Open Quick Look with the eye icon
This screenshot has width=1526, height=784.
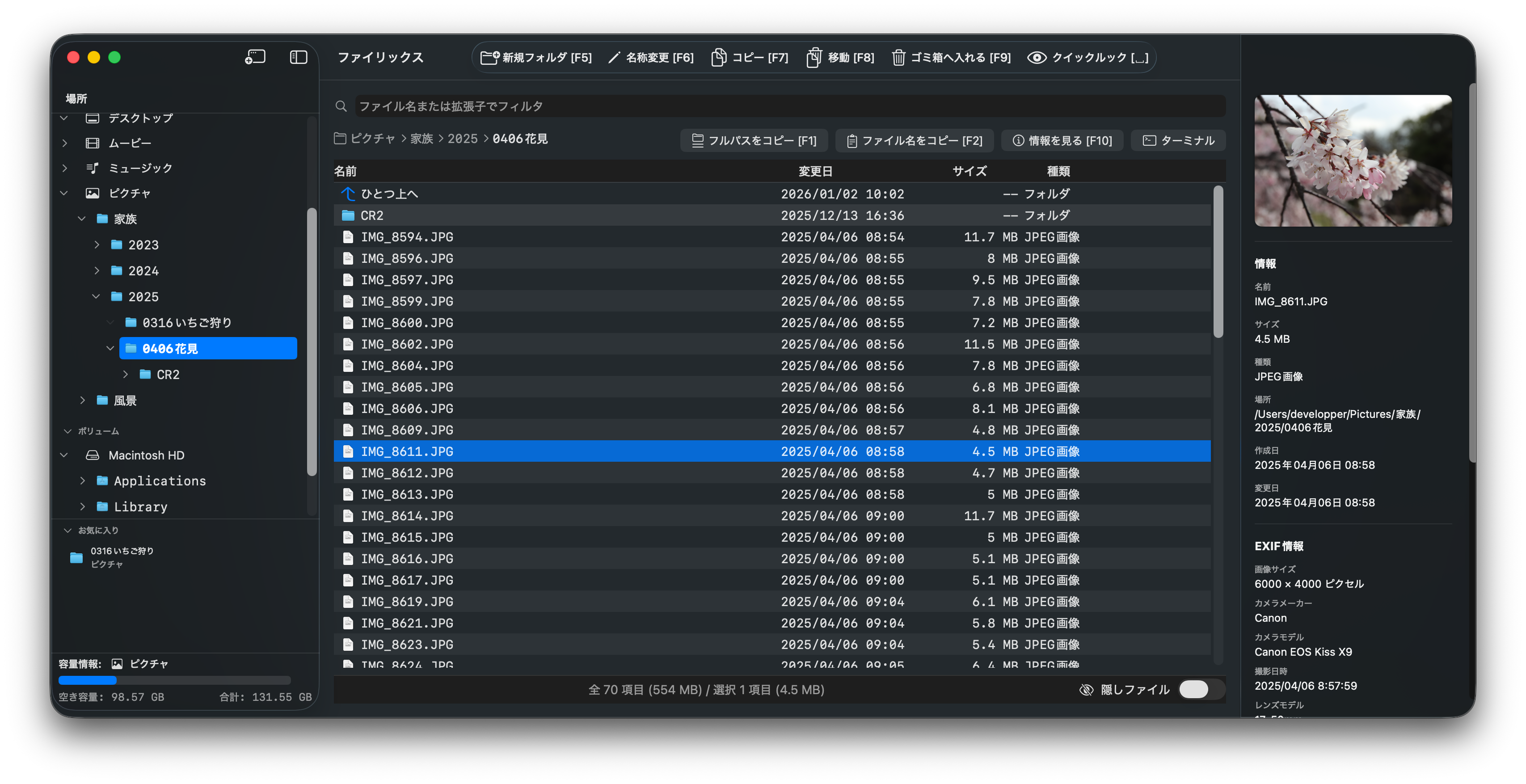[1037, 58]
